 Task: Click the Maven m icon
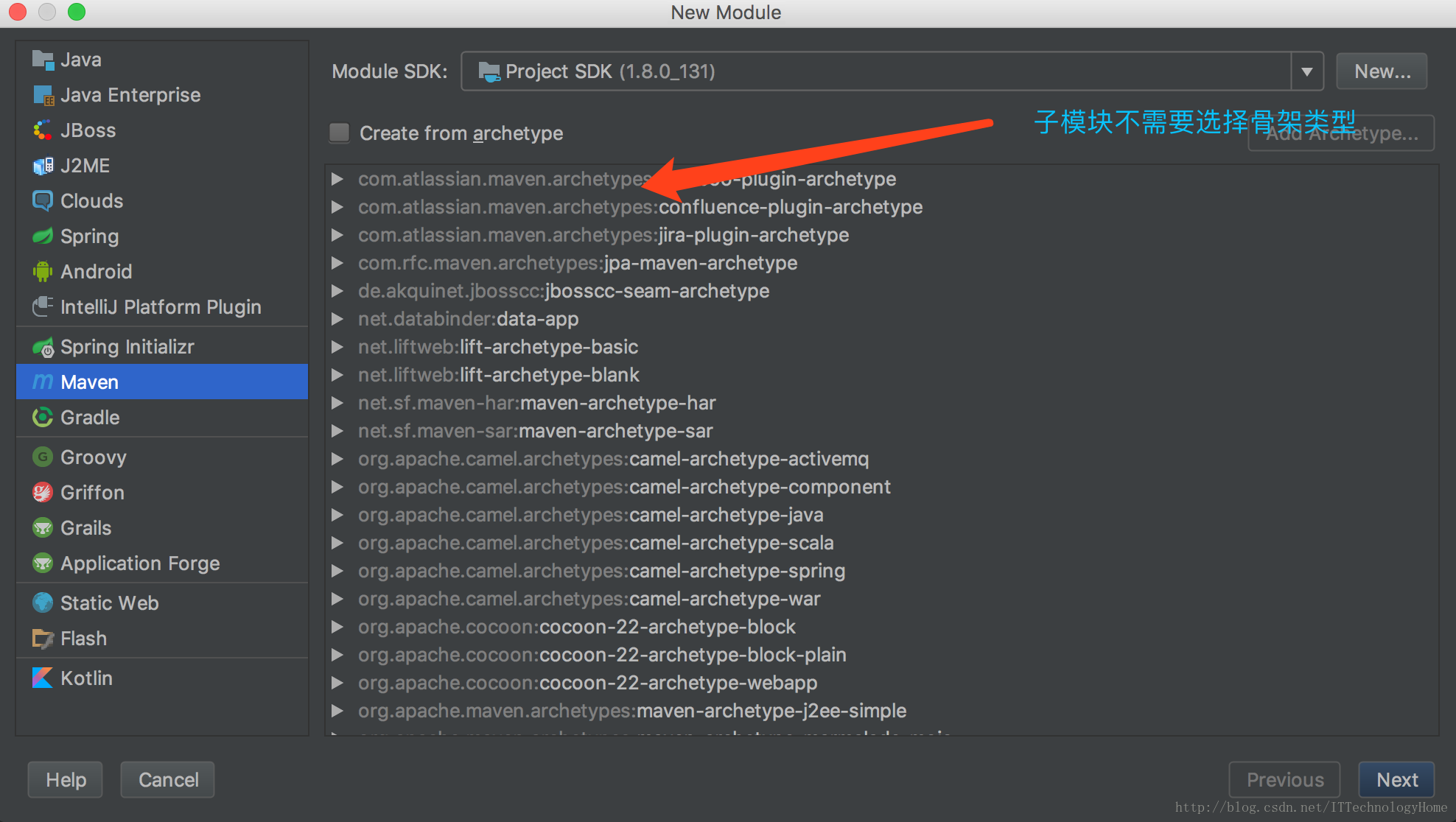click(x=43, y=382)
